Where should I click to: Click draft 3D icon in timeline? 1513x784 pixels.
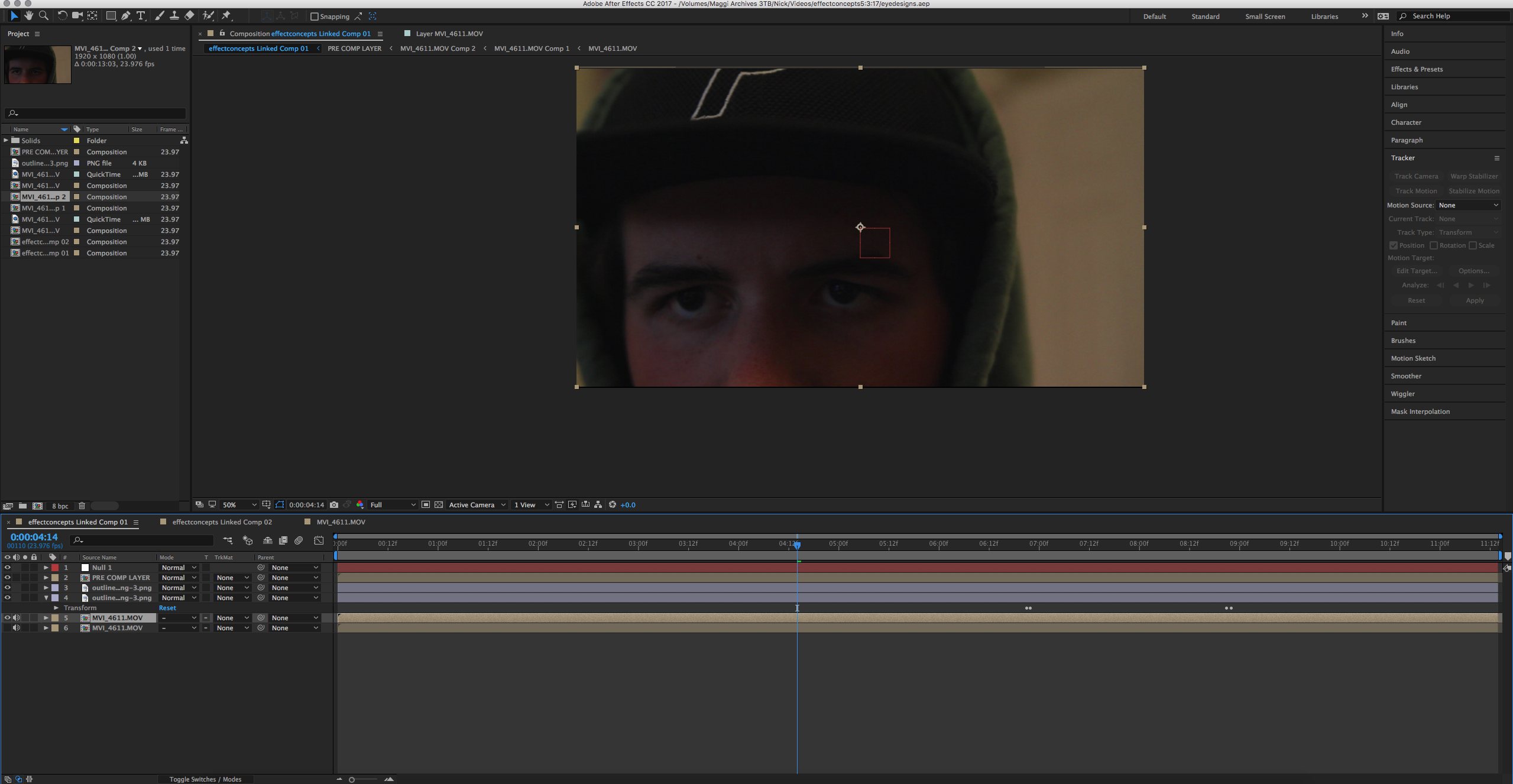point(248,540)
